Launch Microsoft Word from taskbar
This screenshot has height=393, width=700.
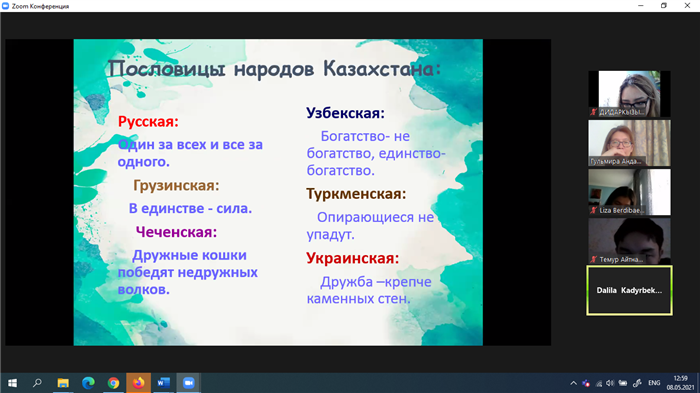click(x=163, y=383)
